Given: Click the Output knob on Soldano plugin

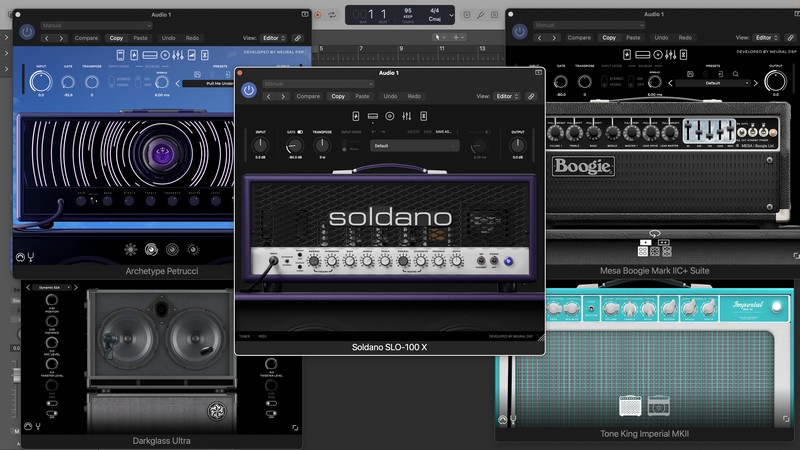Looking at the screenshot, I should [x=518, y=146].
